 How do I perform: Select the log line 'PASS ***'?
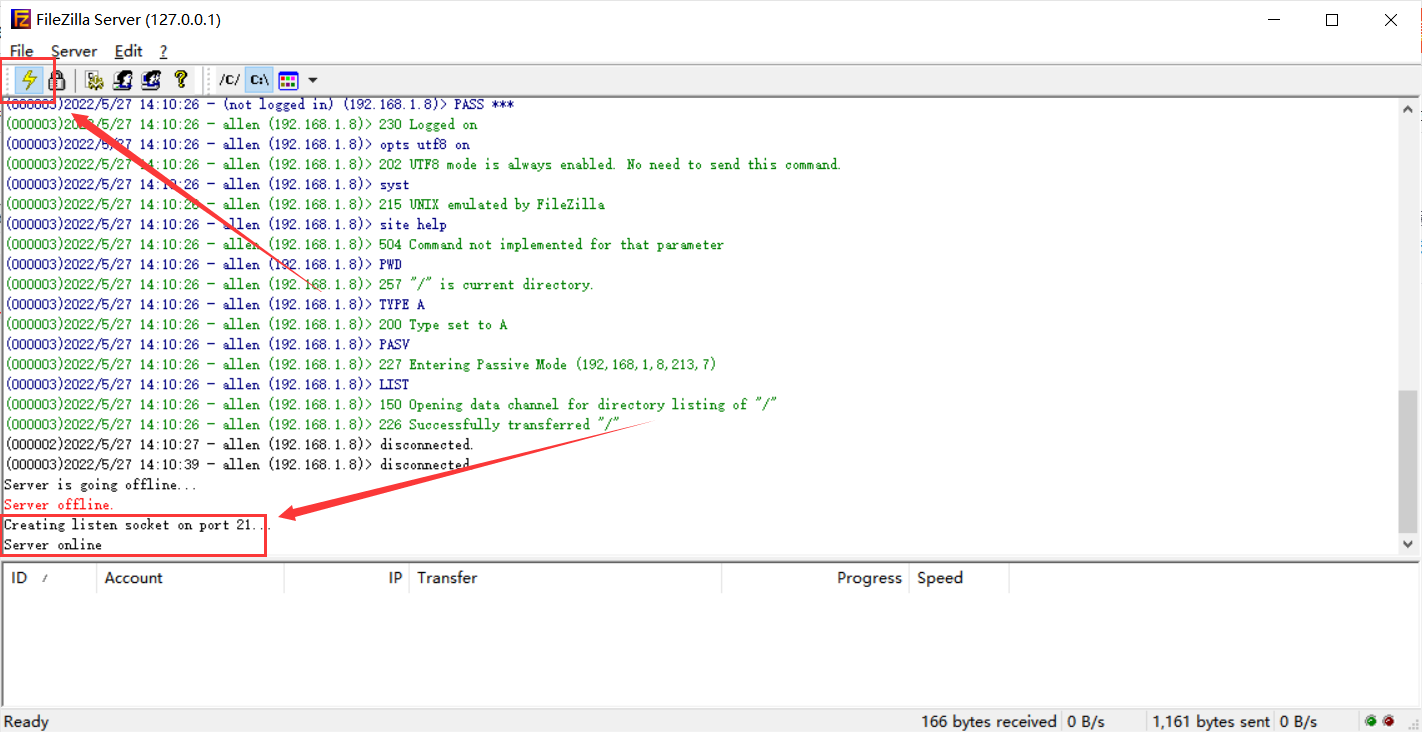pos(260,104)
